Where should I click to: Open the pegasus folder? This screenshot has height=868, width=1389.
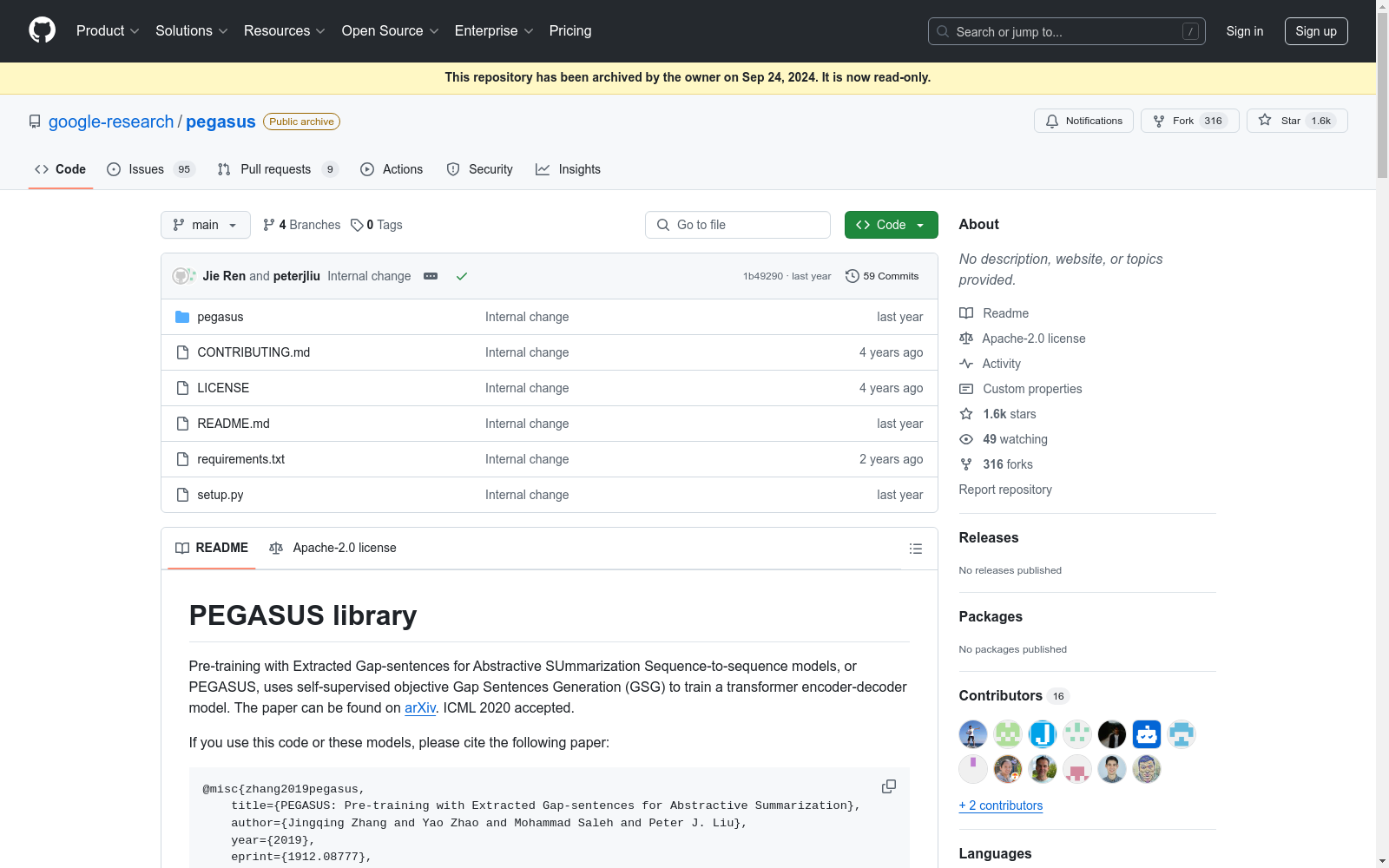click(220, 317)
